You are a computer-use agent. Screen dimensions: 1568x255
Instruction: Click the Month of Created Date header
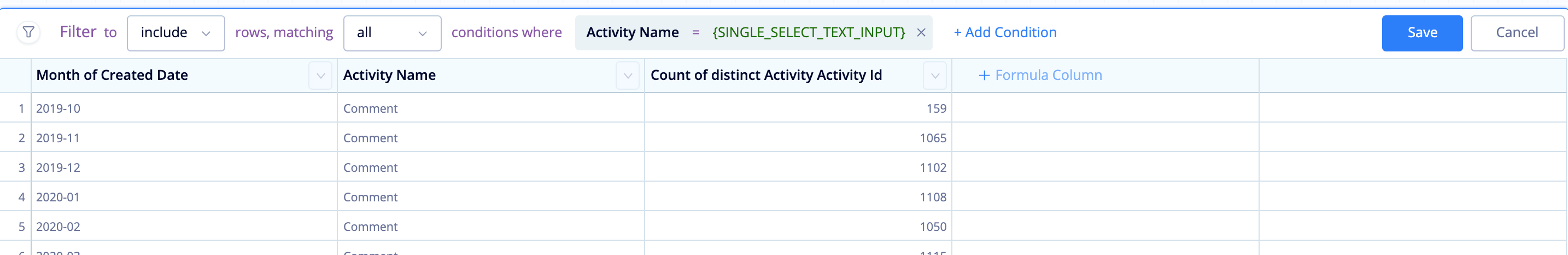click(x=112, y=76)
